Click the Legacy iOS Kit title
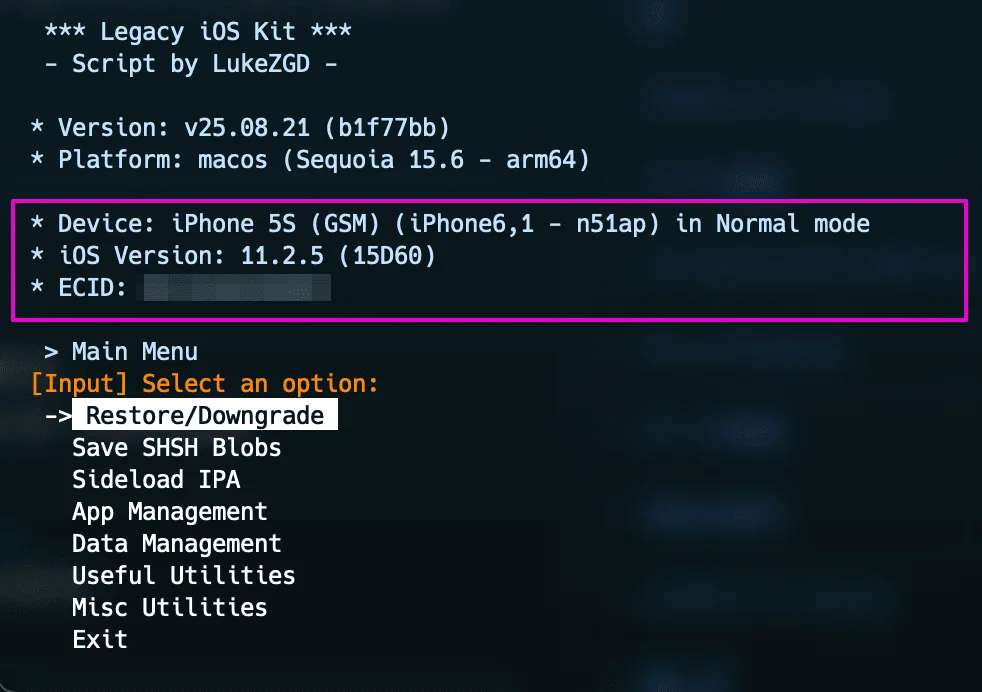The height and width of the screenshot is (692, 982). 198,31
